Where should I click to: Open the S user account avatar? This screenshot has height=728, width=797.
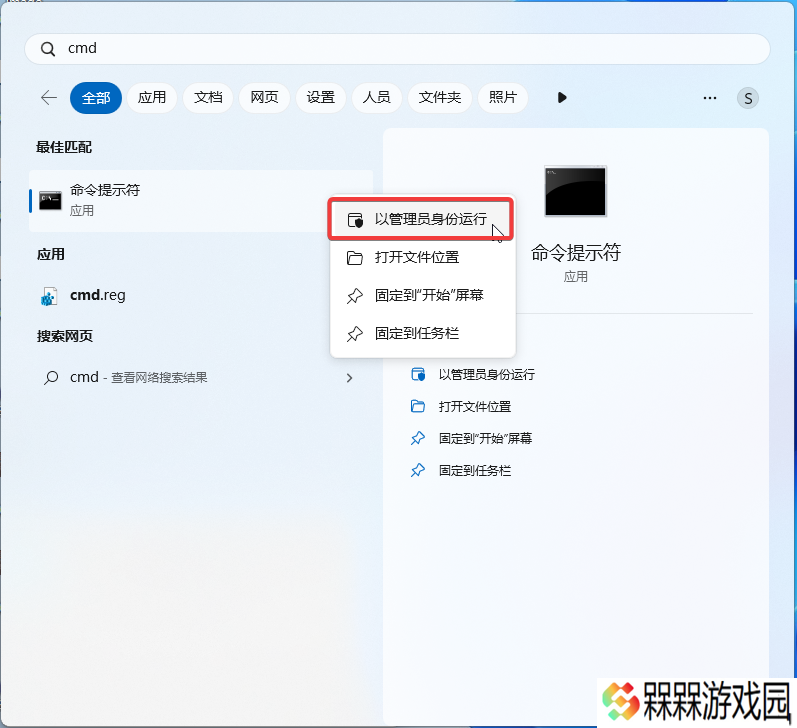point(748,98)
